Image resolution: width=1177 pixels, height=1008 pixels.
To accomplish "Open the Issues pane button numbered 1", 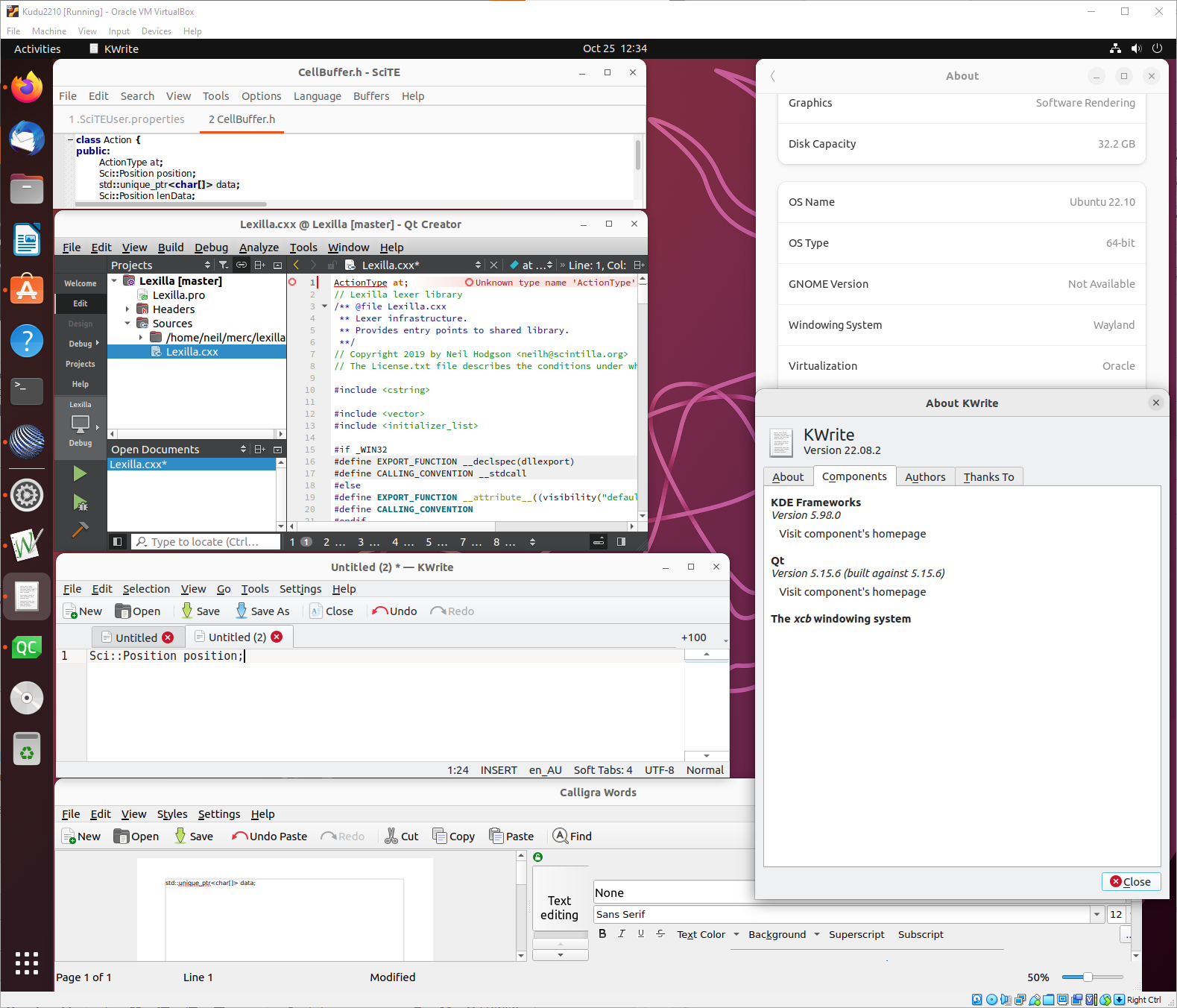I will [300, 542].
